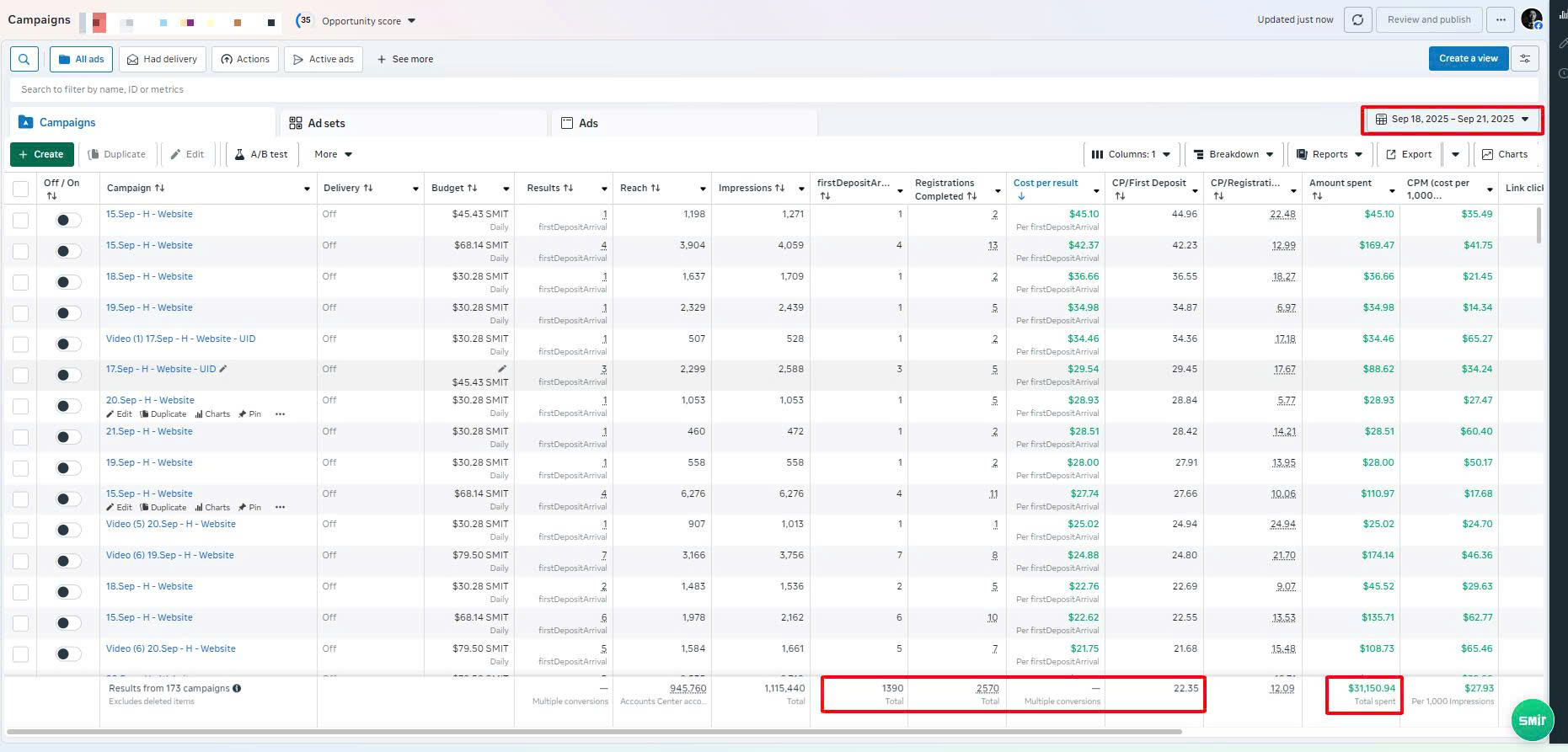
Task: Open the Video (6) 20.Sep - H - Website link
Action: click(170, 648)
